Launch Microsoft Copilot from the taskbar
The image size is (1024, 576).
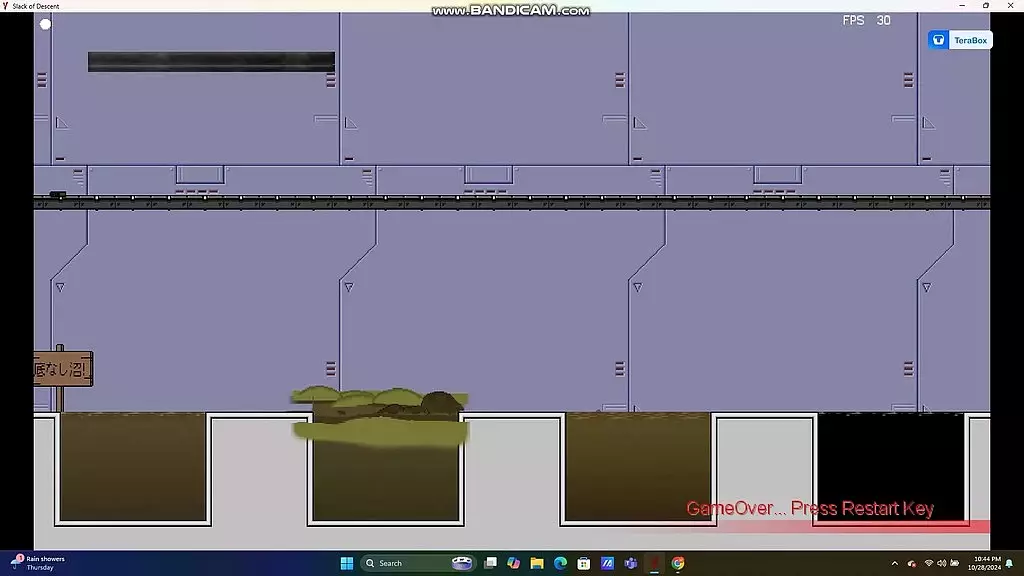513,563
